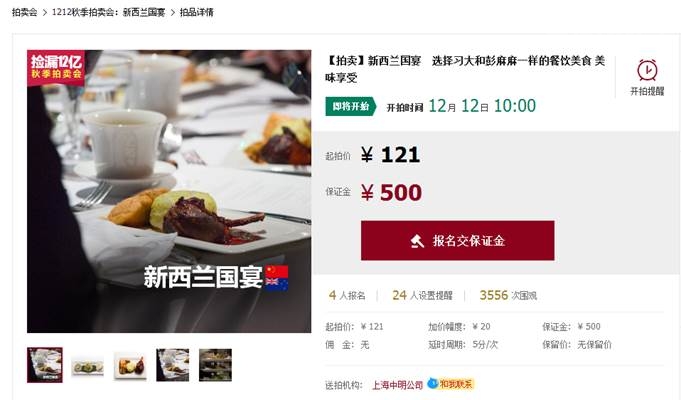
Task: Select the third thumbnail showing plated meat
Action: point(130,366)
